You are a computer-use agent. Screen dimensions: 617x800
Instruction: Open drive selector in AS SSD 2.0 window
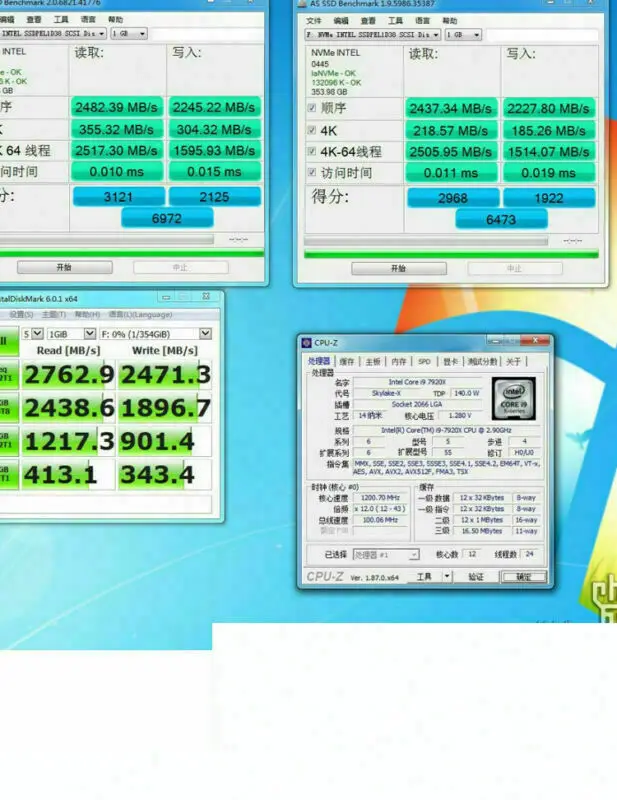point(53,34)
